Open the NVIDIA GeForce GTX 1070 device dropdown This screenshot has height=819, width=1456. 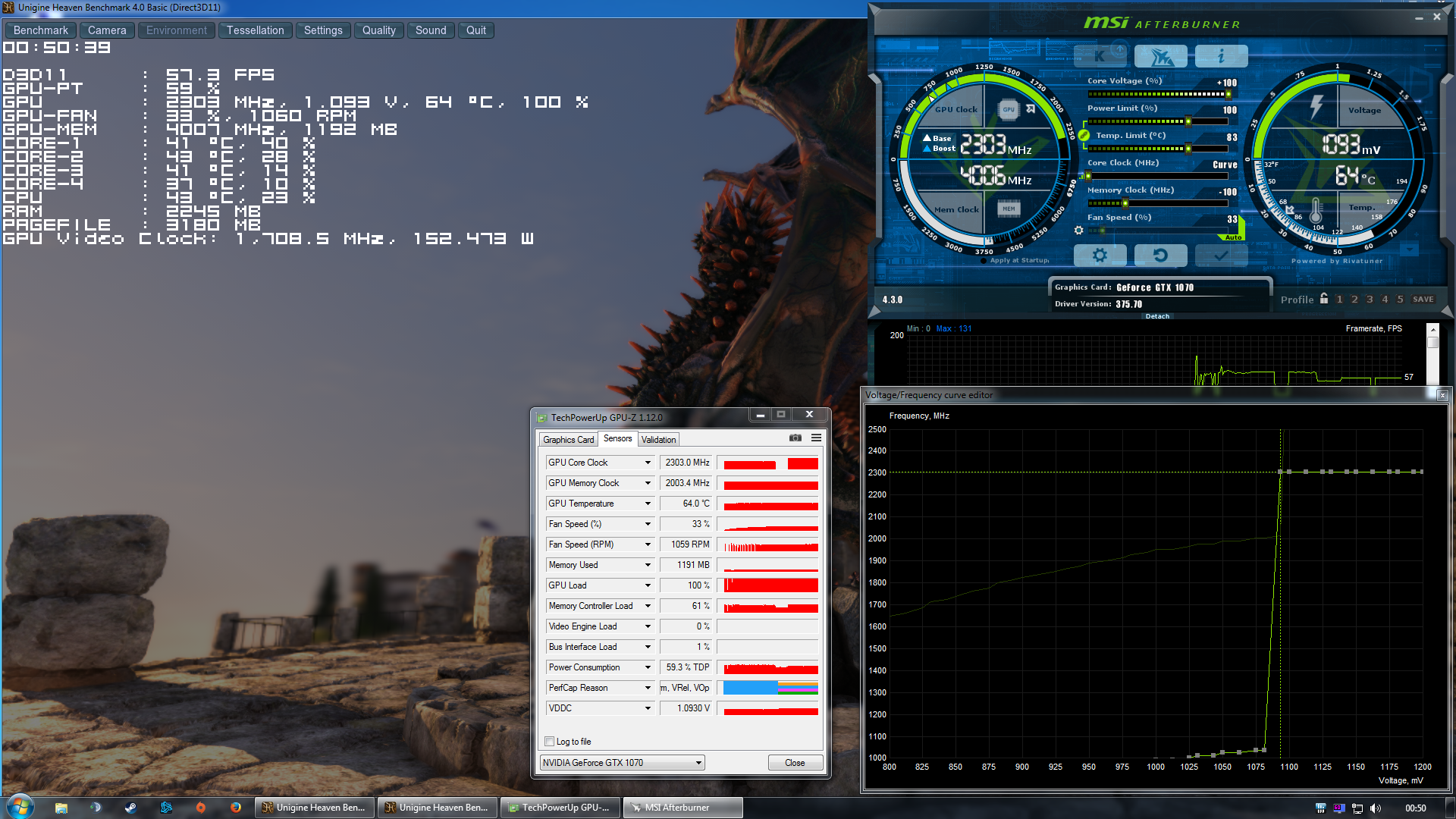coord(698,763)
